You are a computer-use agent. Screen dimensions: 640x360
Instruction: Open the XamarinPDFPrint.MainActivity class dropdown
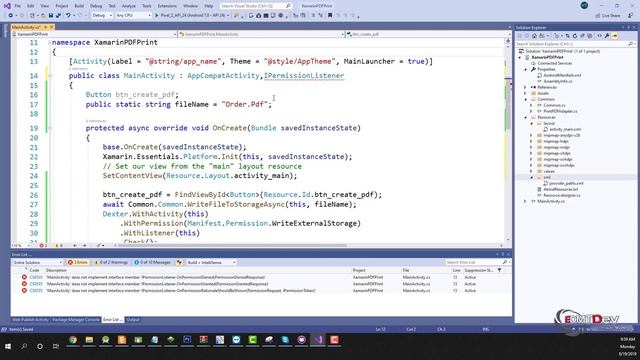click(x=261, y=34)
